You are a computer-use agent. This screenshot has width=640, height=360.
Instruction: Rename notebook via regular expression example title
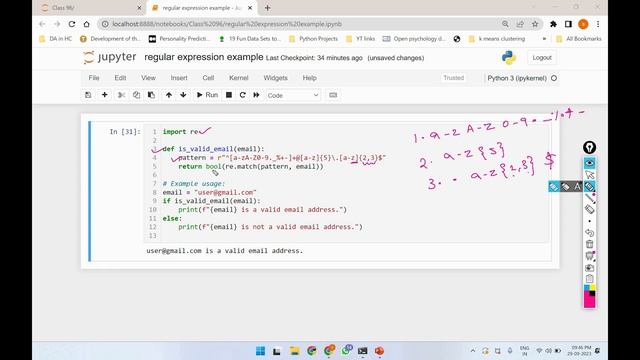(x=204, y=57)
